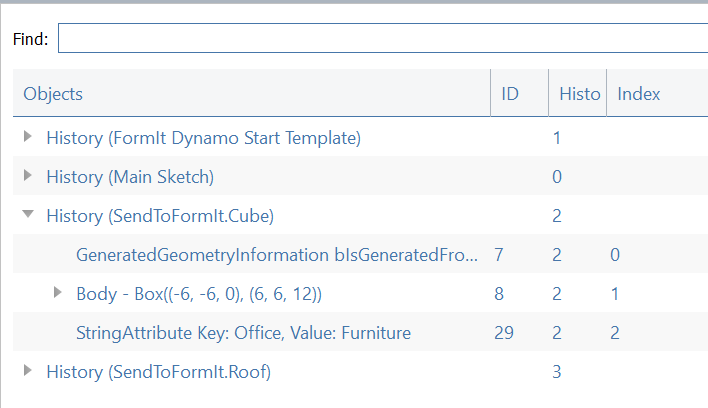Click ID cell 8 in Body row

(499, 294)
